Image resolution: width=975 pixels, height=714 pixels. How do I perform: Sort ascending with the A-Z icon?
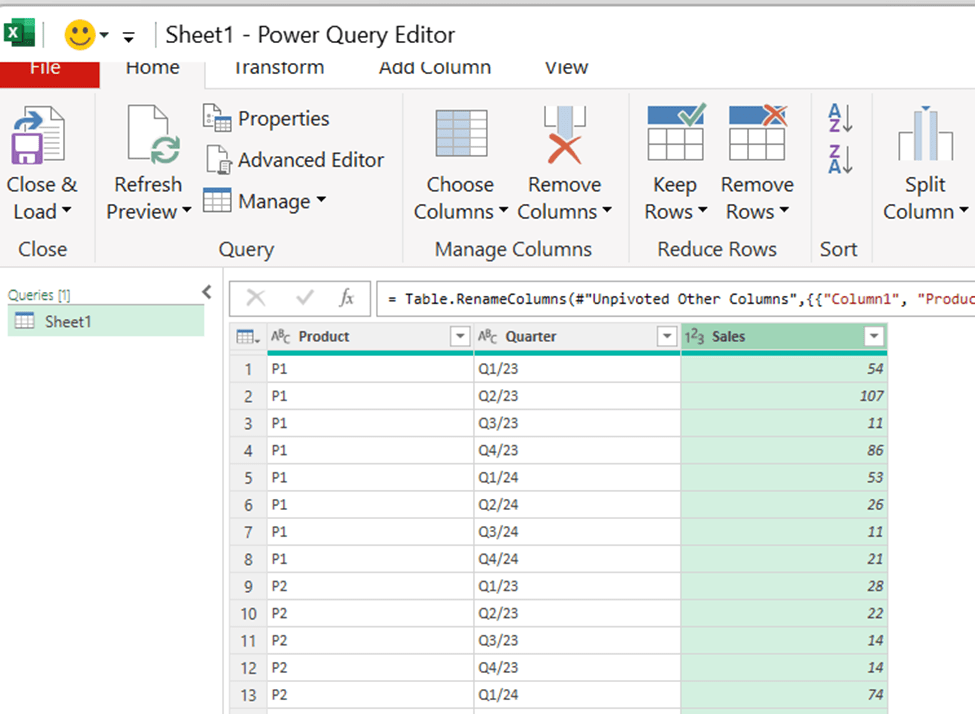(839, 118)
